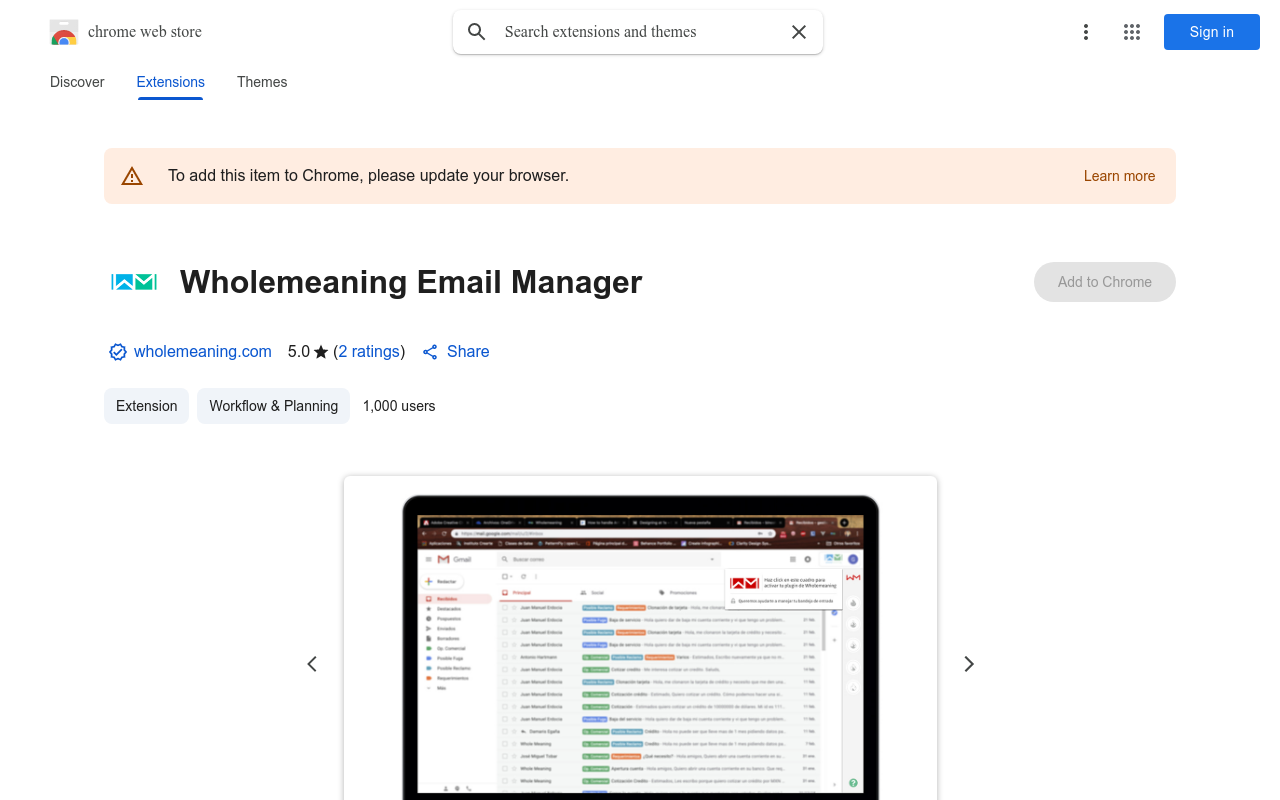Screen dimensions: 1280x800
Task: Select the Extensions tab
Action: click(x=171, y=82)
